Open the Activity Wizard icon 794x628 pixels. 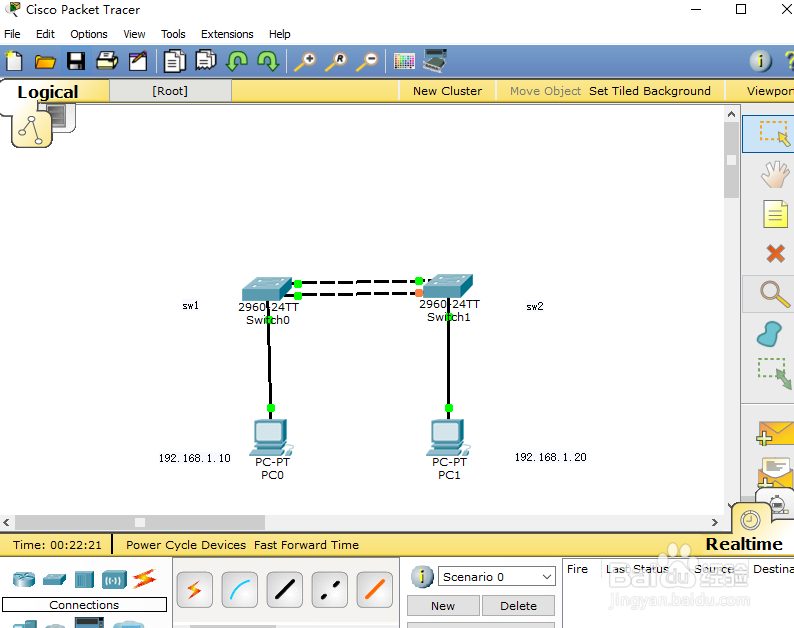click(138, 61)
